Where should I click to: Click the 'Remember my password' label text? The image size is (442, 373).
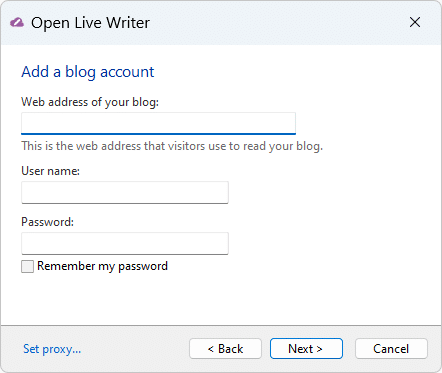(x=102, y=266)
